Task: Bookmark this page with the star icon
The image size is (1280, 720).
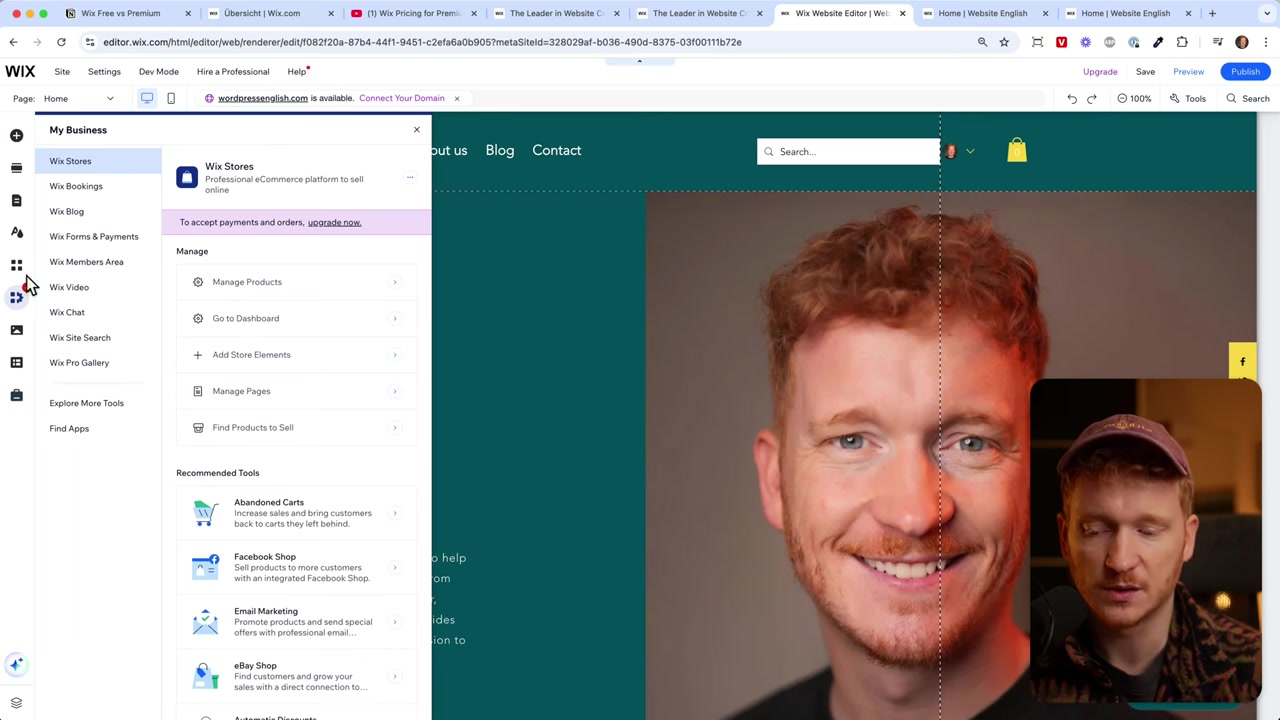Action: coord(1004,42)
